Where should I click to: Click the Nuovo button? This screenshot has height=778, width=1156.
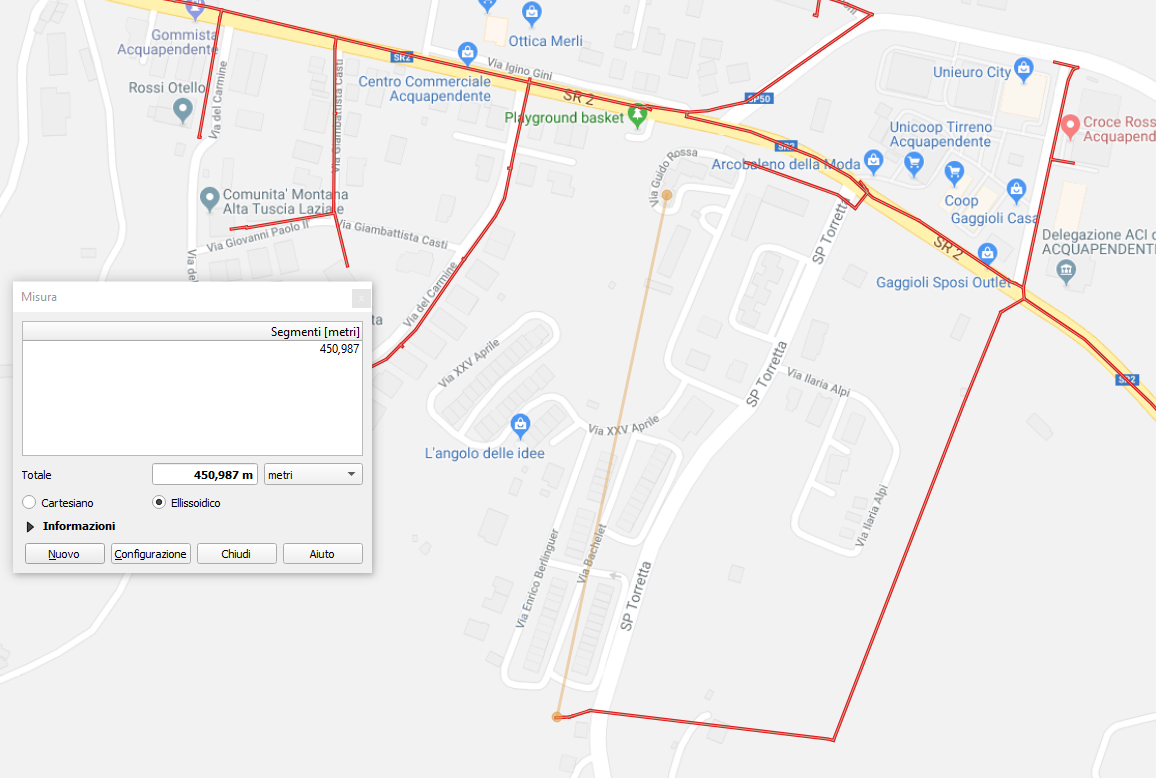pos(65,554)
